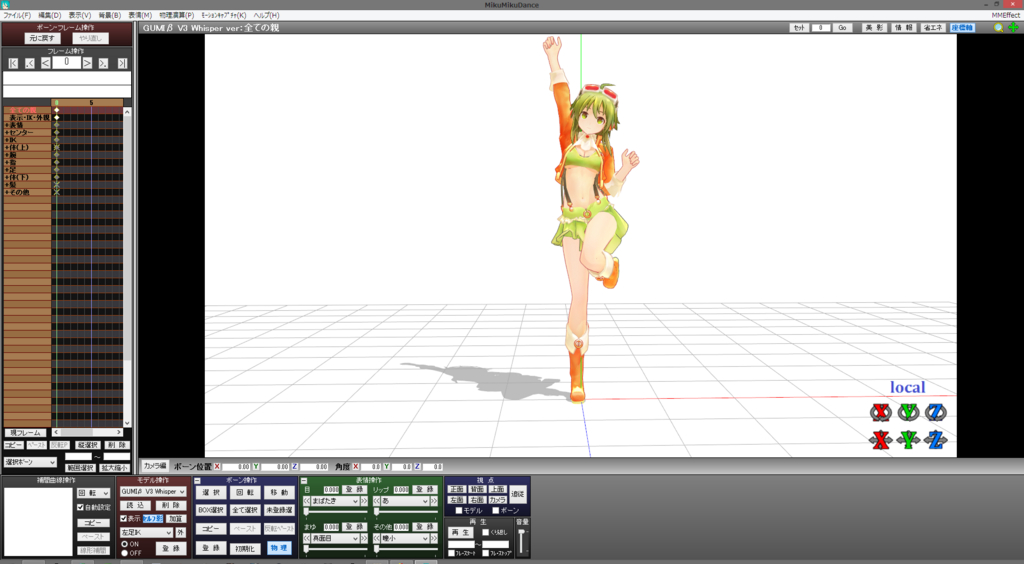Viewport: 1024px width, 564px height.
Task: Click next arrow beside 瞳小 morph
Action: tap(434, 539)
